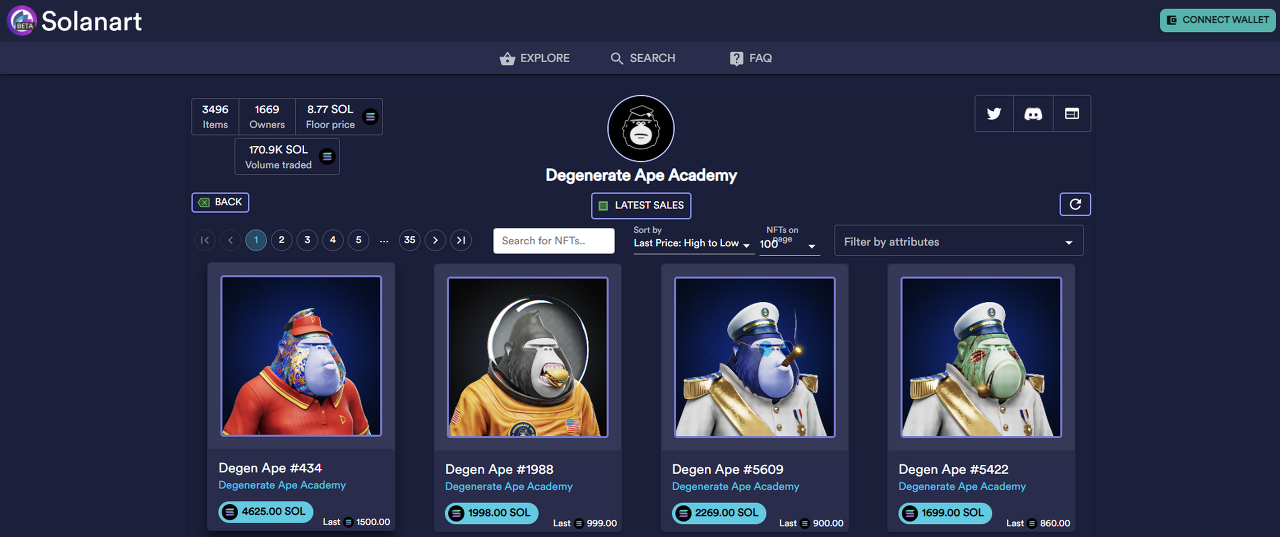Click the 1669 Owners stat
1280x537 pixels.
(267, 116)
